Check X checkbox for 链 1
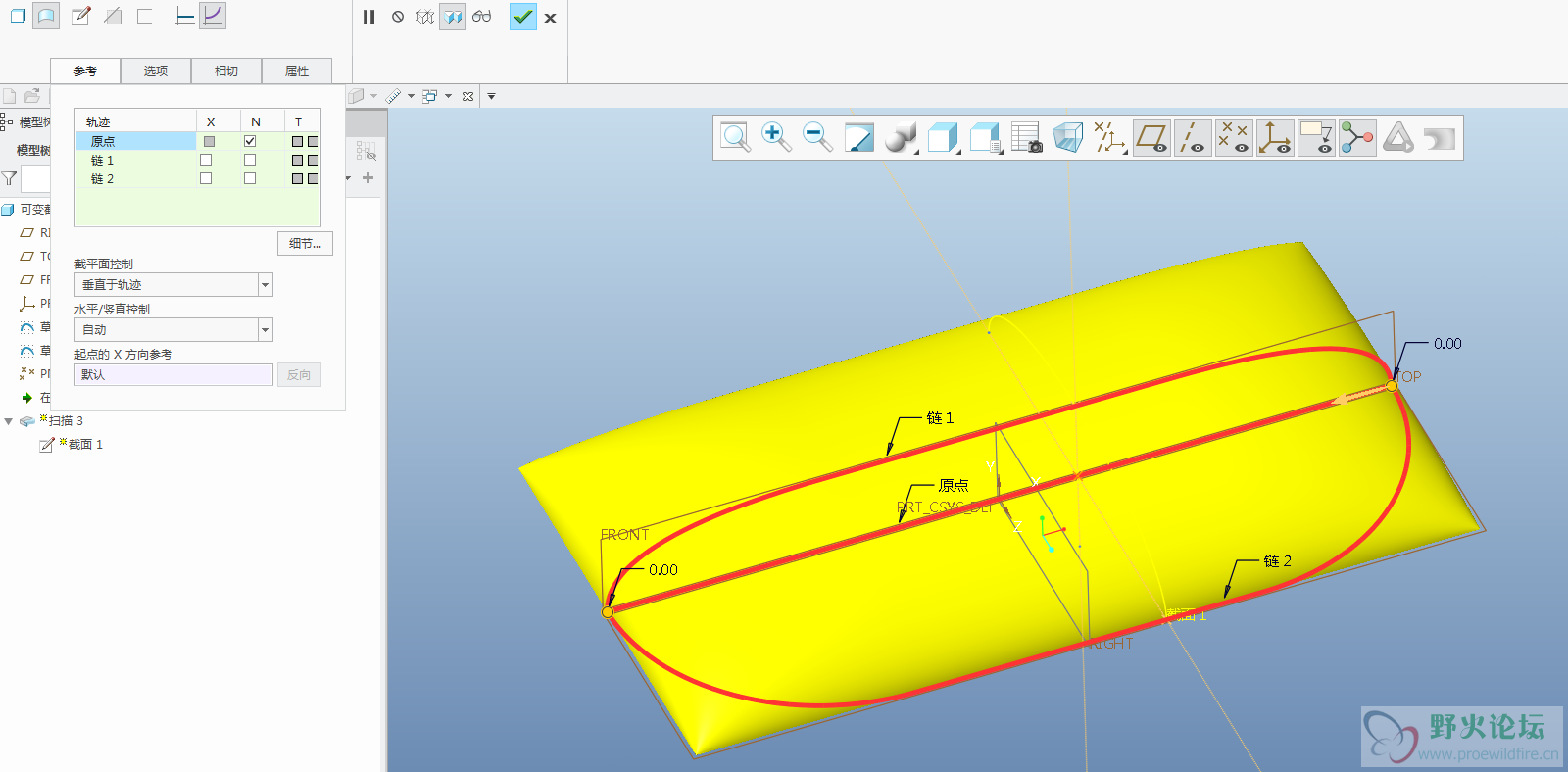Viewport: 1568px width, 772px height. (x=206, y=160)
